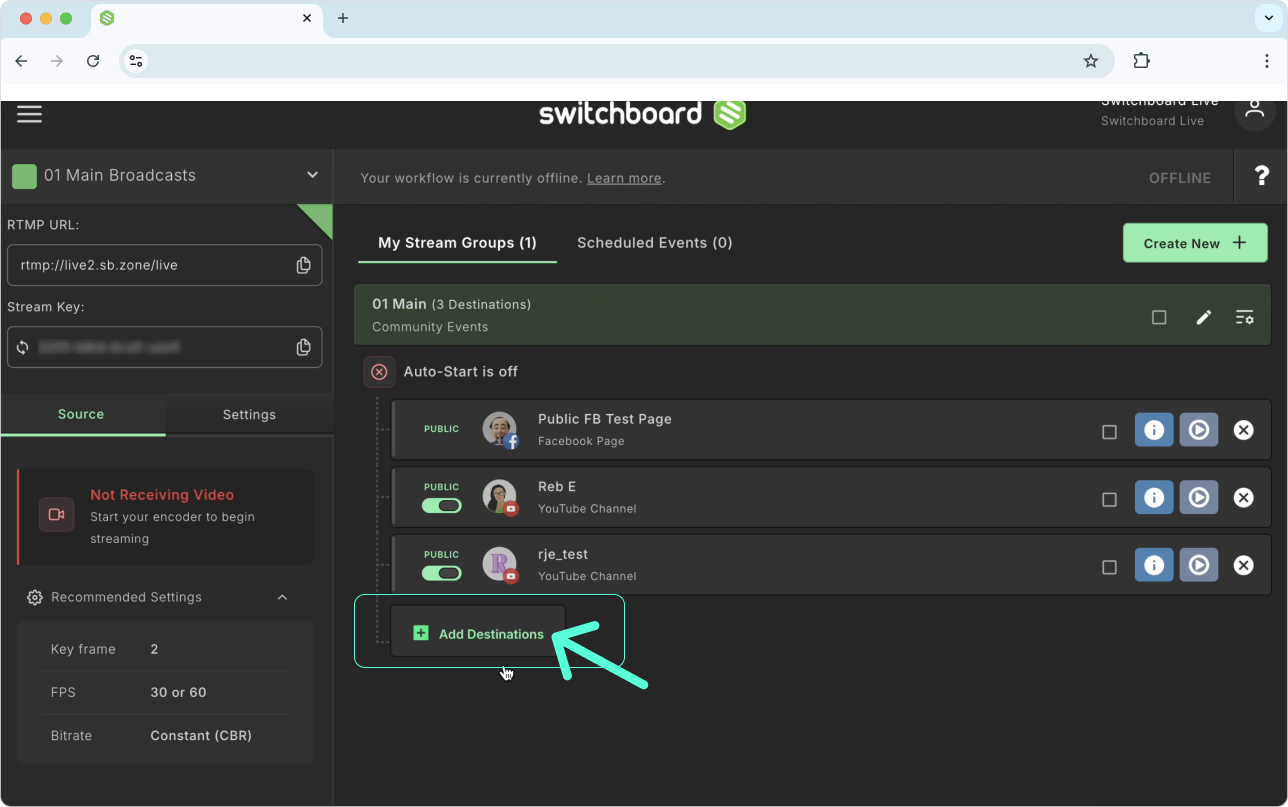The width and height of the screenshot is (1288, 807).
Task: Click the 'Not Receiving Video' status text
Action: point(162,495)
